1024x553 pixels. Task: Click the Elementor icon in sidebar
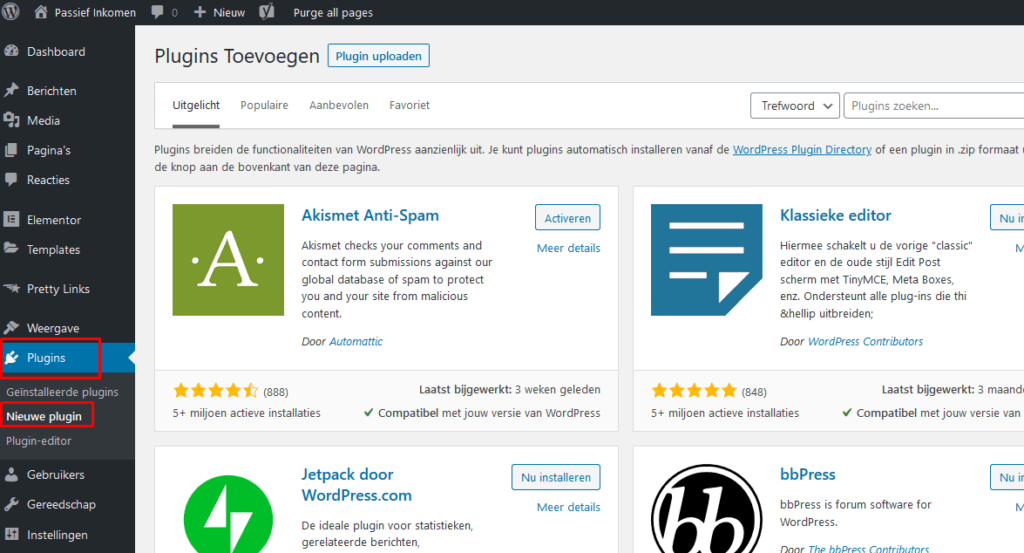(11, 219)
